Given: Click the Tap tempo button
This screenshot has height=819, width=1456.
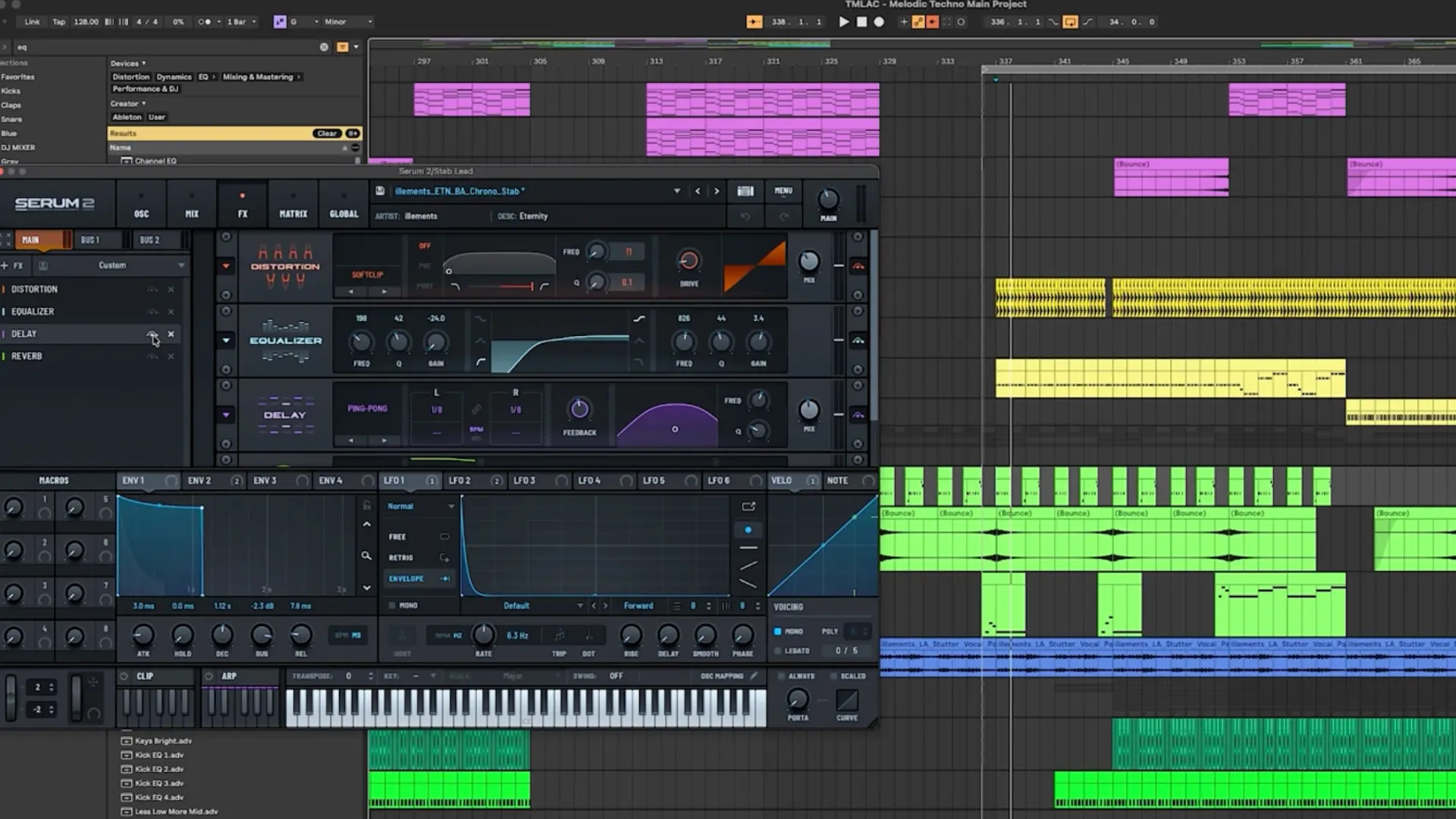Looking at the screenshot, I should coord(58,22).
